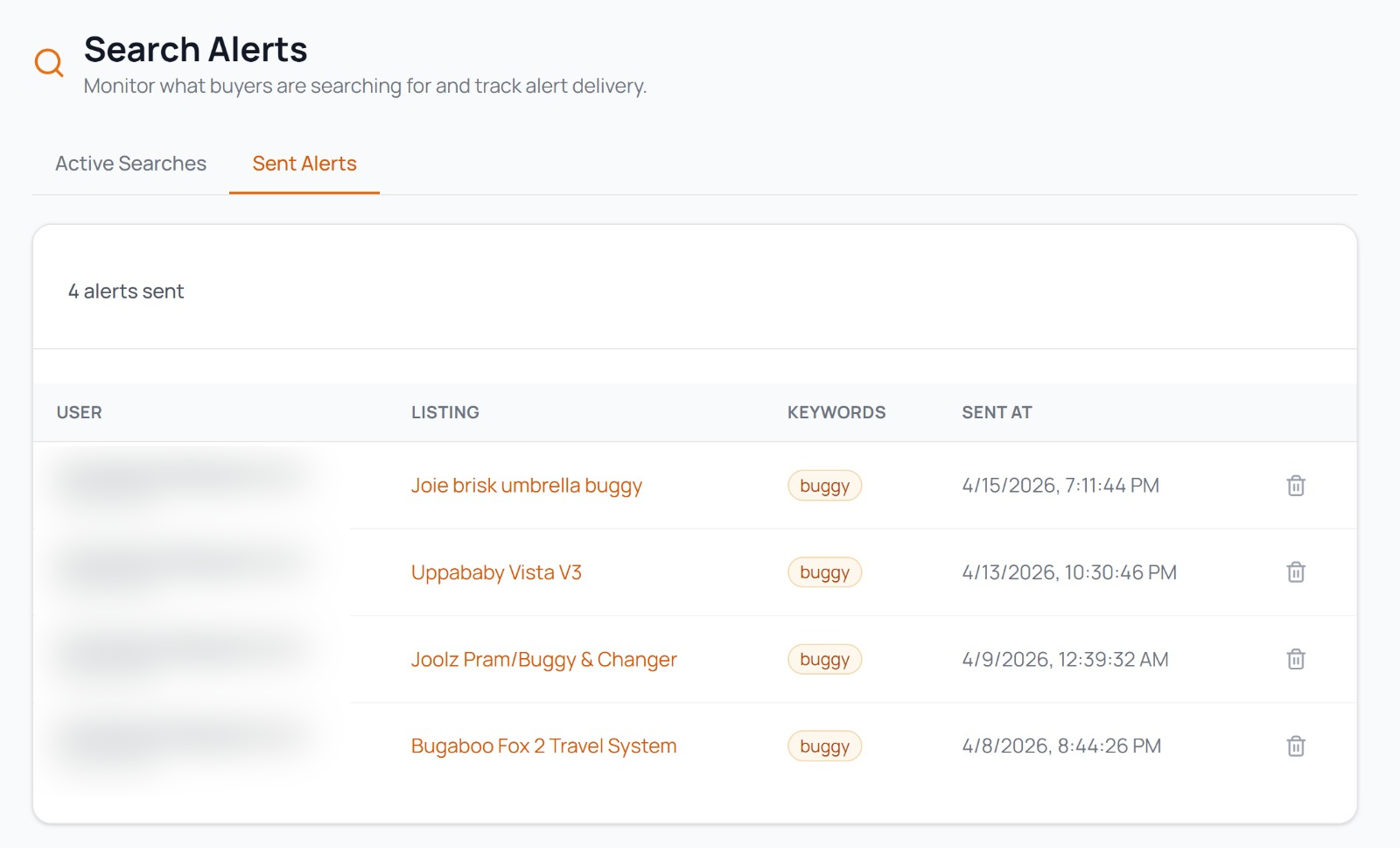This screenshot has height=848, width=1400.
Task: Click the buggy keyword tag in Uppababy row
Action: (825, 572)
